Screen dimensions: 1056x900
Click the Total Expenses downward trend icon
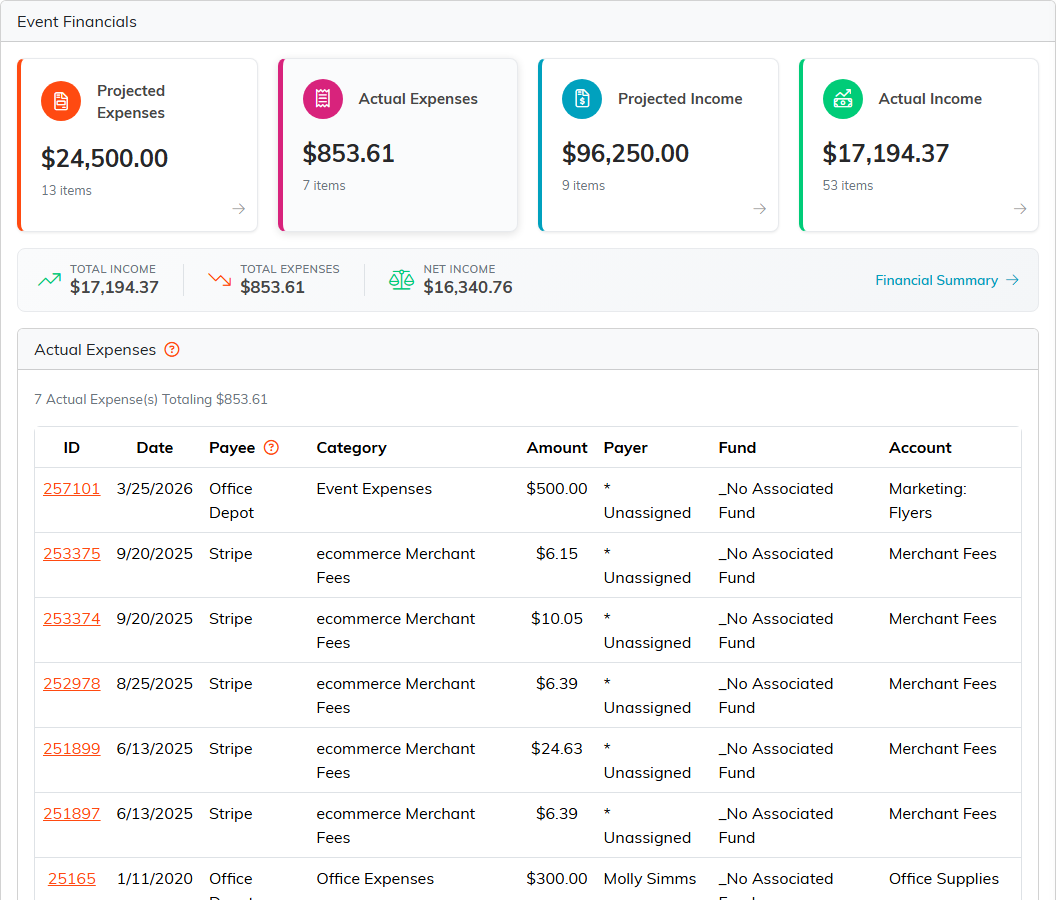pos(220,280)
